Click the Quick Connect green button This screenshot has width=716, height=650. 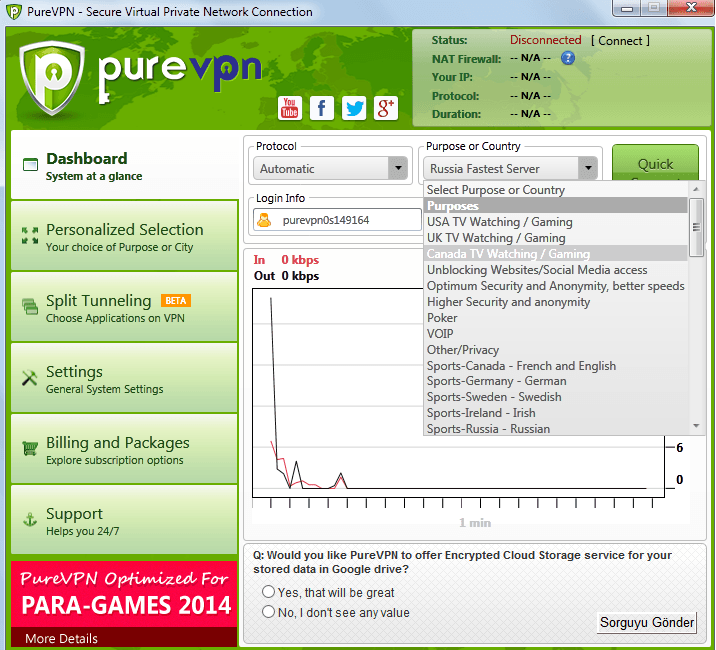pos(655,164)
